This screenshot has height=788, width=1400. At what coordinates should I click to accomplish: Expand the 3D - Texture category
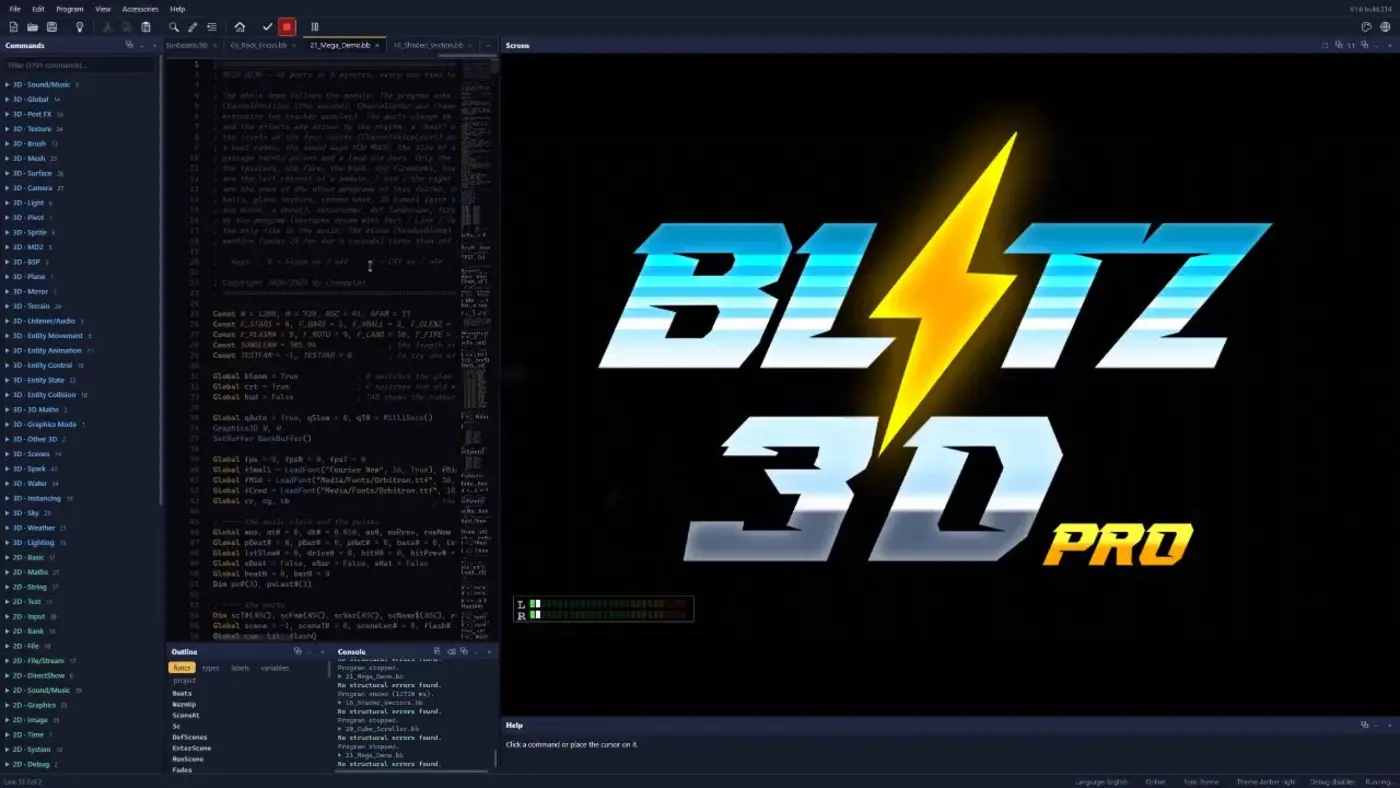[x=32, y=129]
